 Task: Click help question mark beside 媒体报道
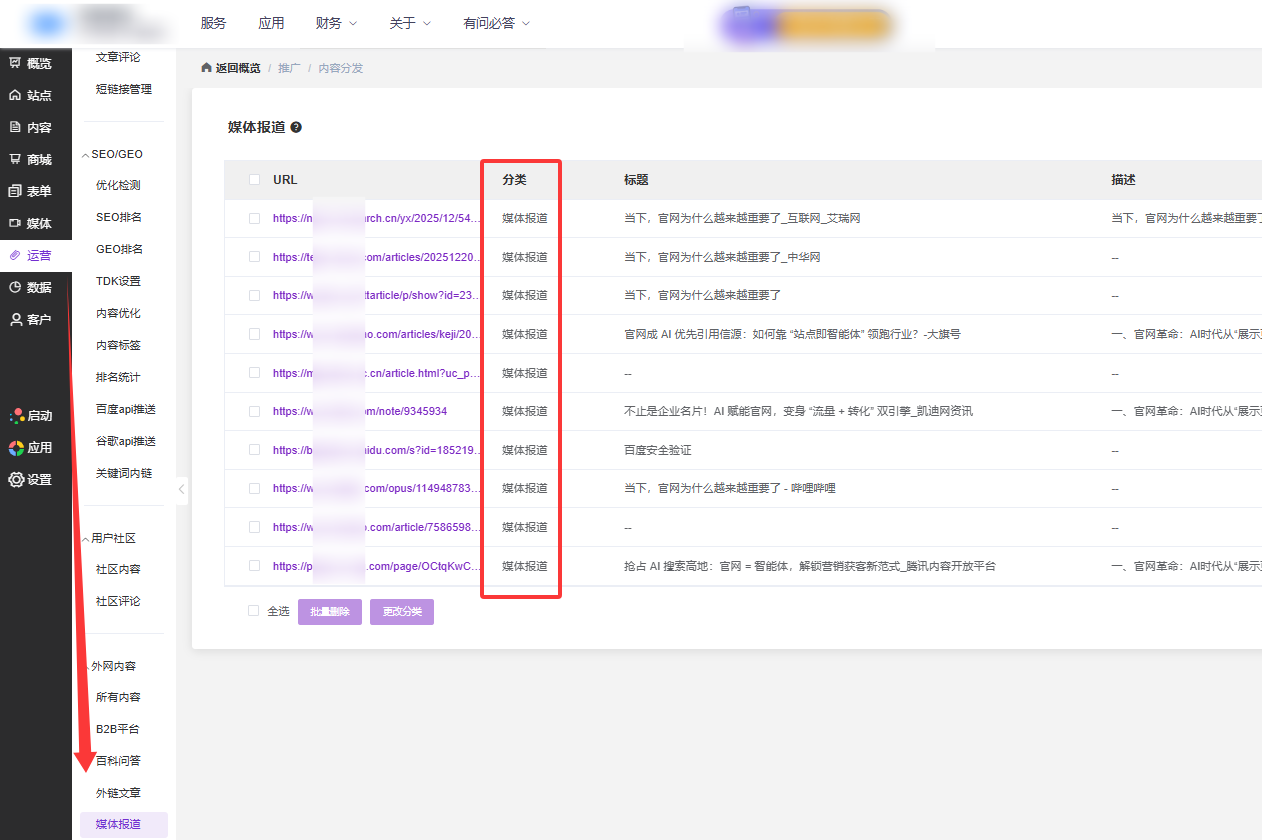tap(296, 128)
